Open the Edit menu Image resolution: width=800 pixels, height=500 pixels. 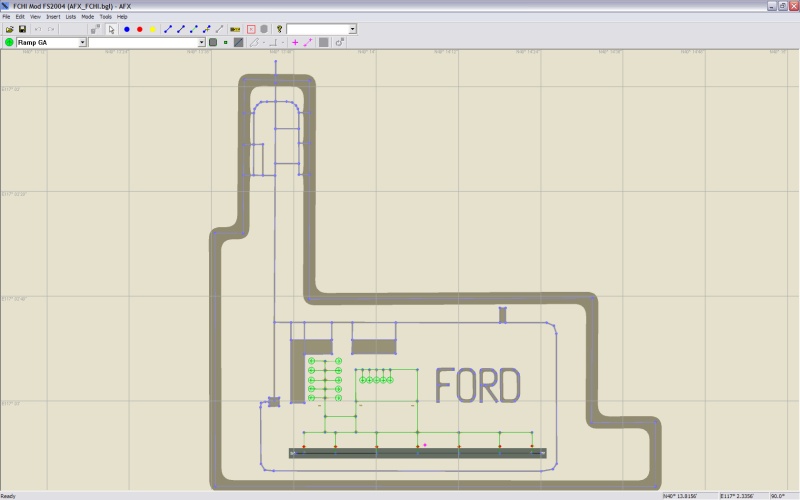(20, 17)
